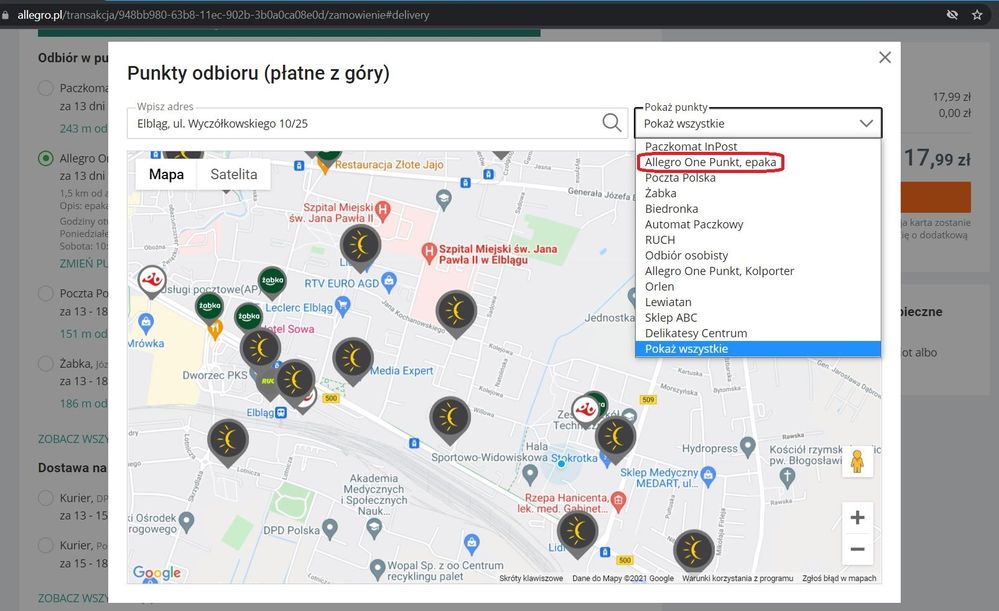Switch map to Satelita view
Viewport: 999px width, 611px height.
tap(234, 175)
